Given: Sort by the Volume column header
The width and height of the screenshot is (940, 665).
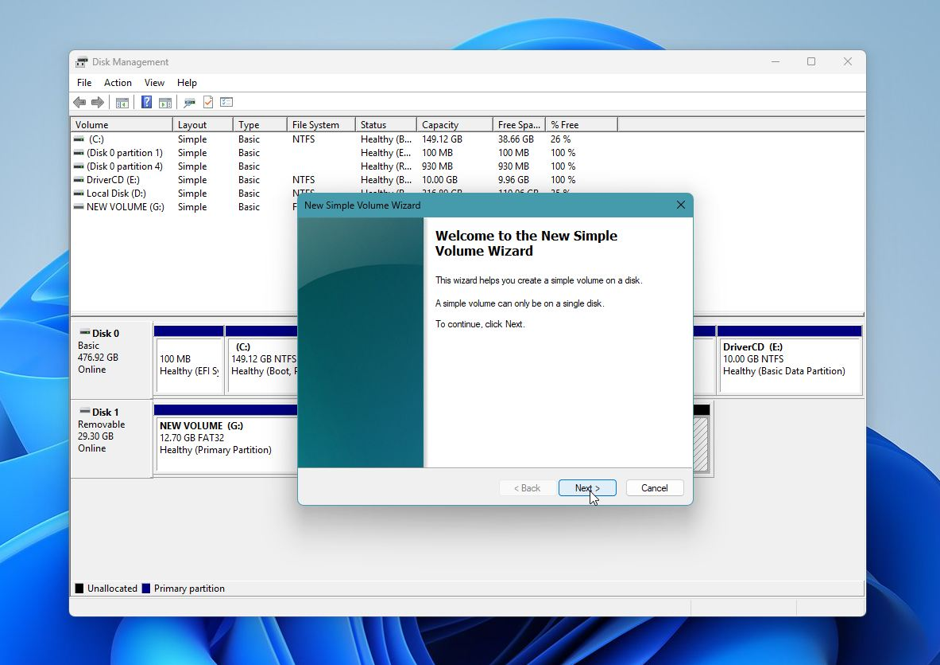Looking at the screenshot, I should click(122, 125).
